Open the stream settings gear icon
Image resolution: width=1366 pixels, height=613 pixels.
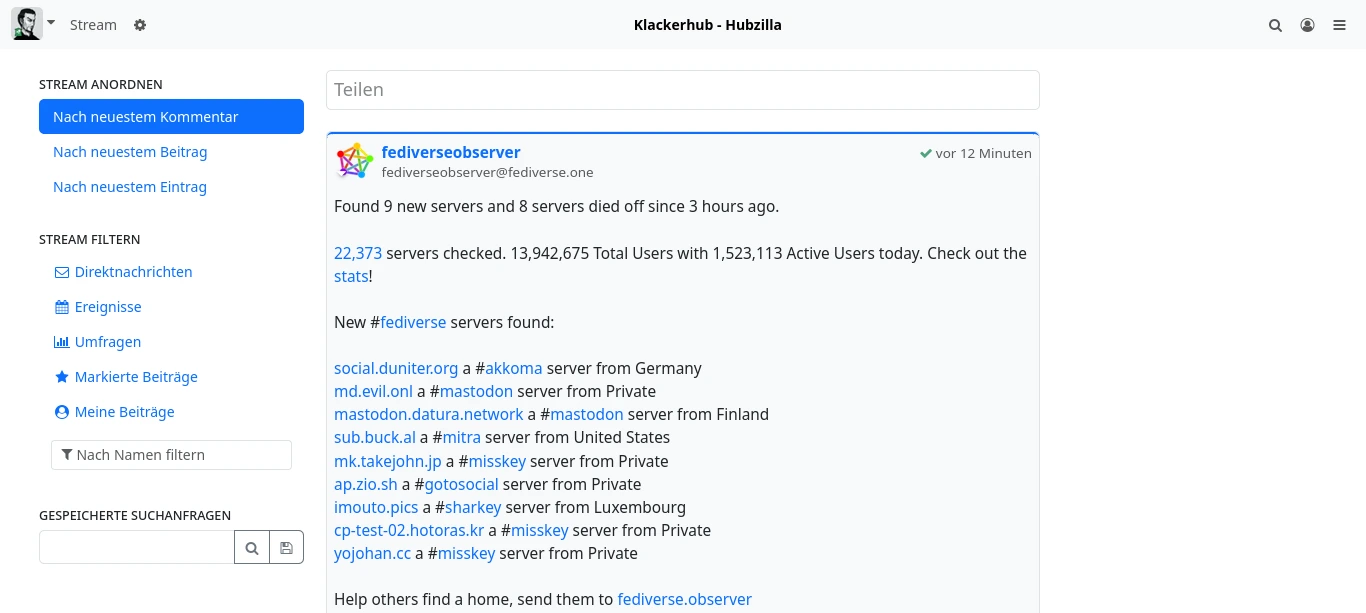[140, 25]
